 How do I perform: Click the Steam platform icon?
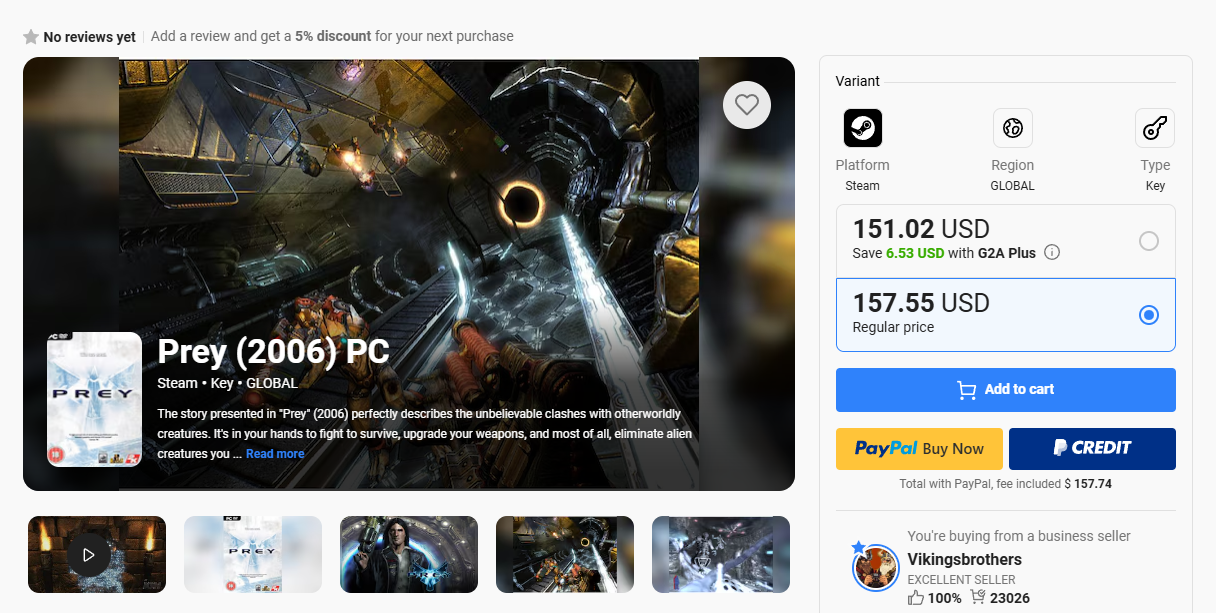coord(862,128)
